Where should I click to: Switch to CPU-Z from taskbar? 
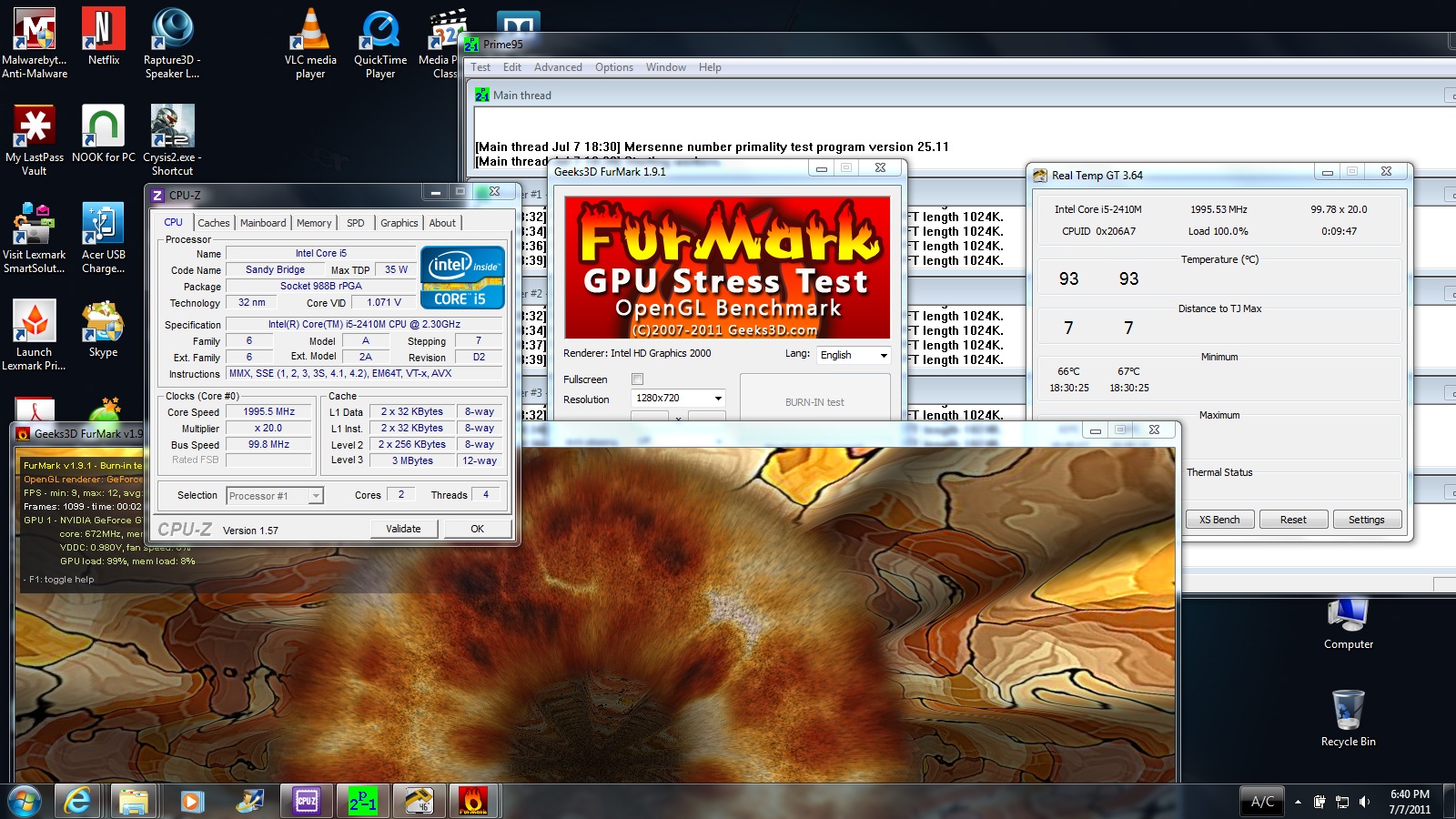tap(307, 801)
